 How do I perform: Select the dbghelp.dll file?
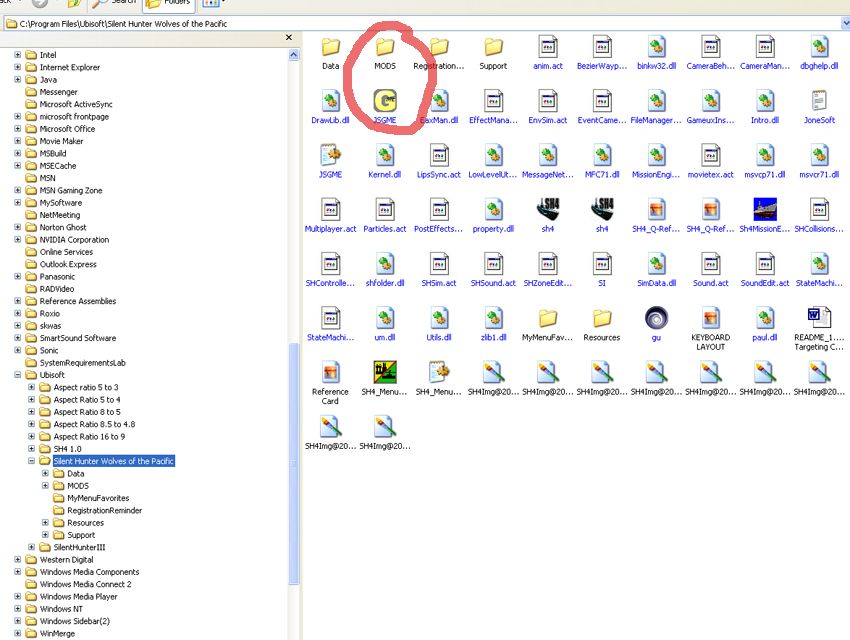point(819,47)
